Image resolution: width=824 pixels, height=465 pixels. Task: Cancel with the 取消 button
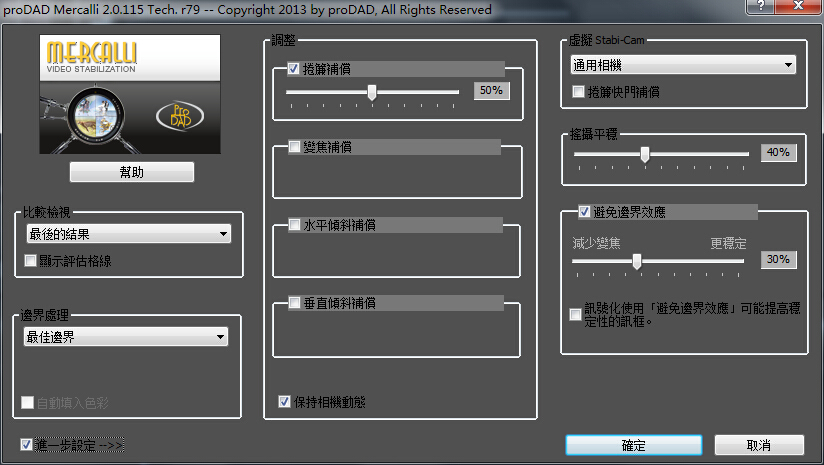pyautogui.click(x=759, y=445)
